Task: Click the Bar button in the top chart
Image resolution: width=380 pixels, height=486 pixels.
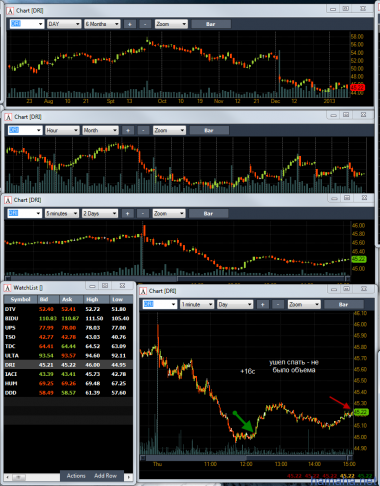Action: [211, 24]
